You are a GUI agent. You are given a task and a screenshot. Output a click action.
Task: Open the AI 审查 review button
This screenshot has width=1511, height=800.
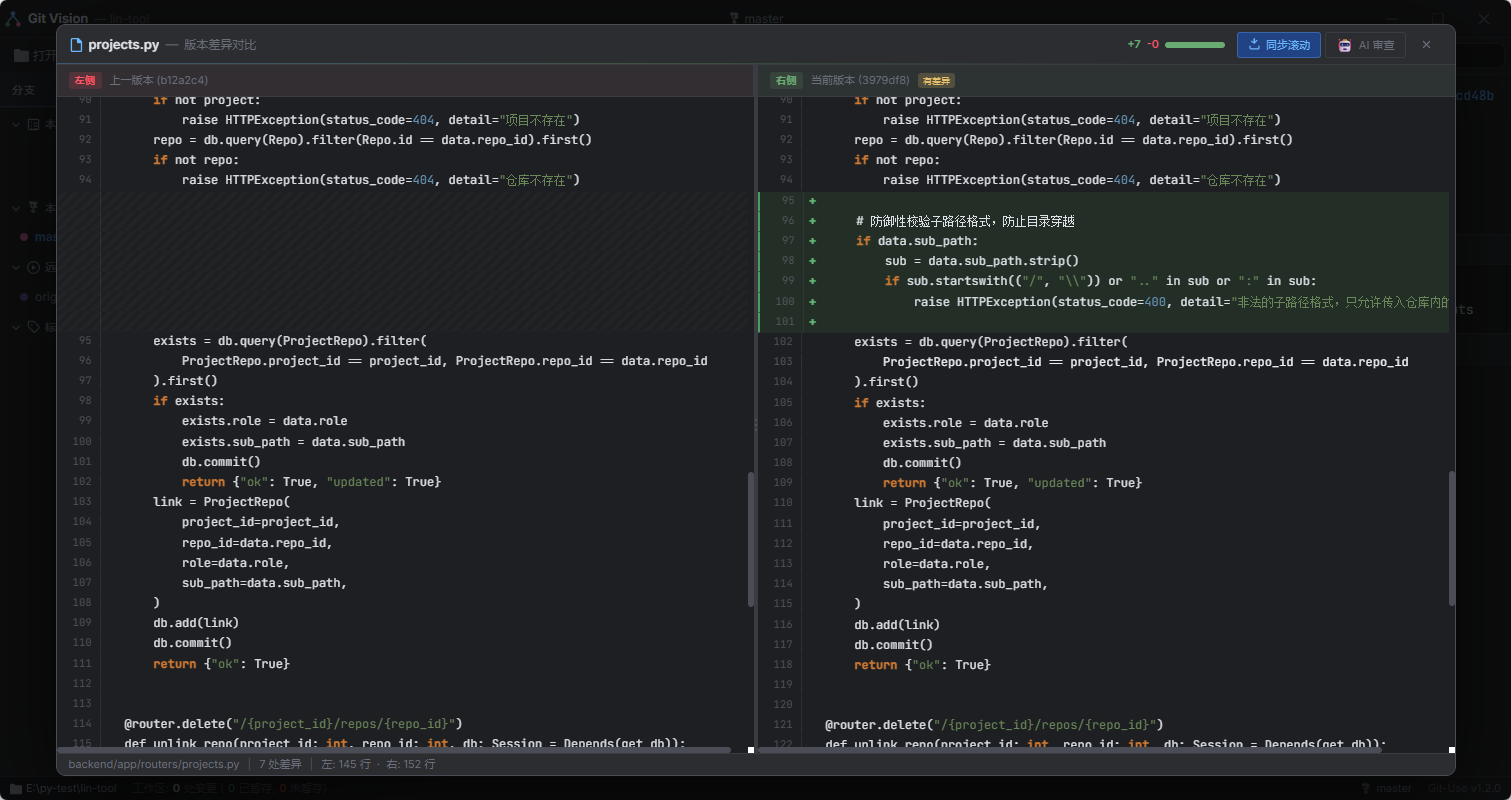(1365, 45)
